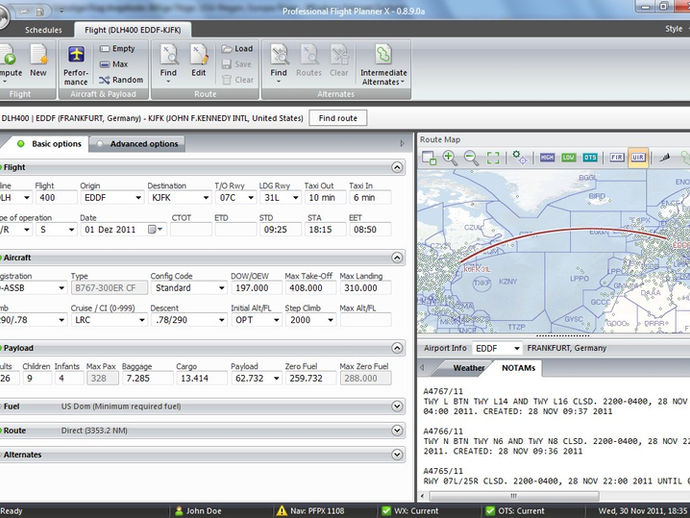
Task: Expand the Alternates section
Action: tap(397, 455)
